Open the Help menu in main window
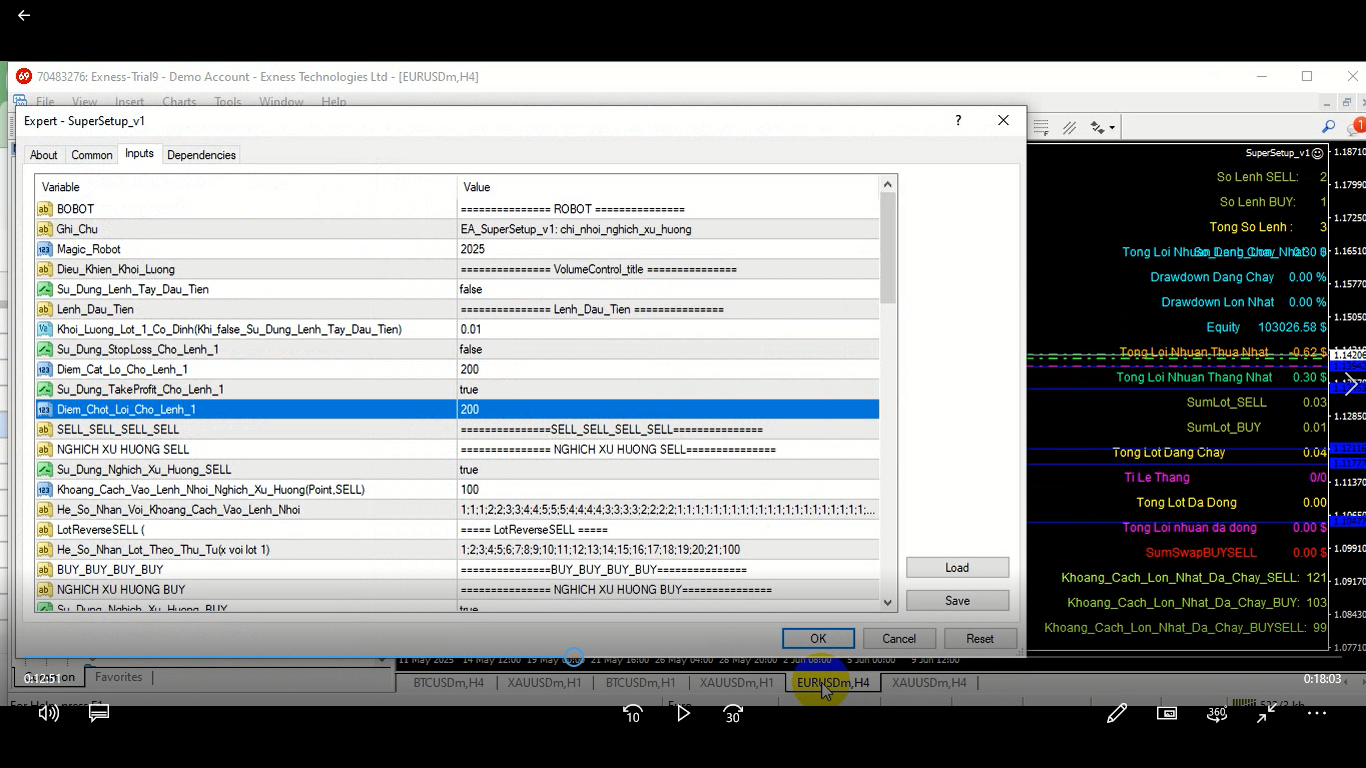 pos(333,102)
